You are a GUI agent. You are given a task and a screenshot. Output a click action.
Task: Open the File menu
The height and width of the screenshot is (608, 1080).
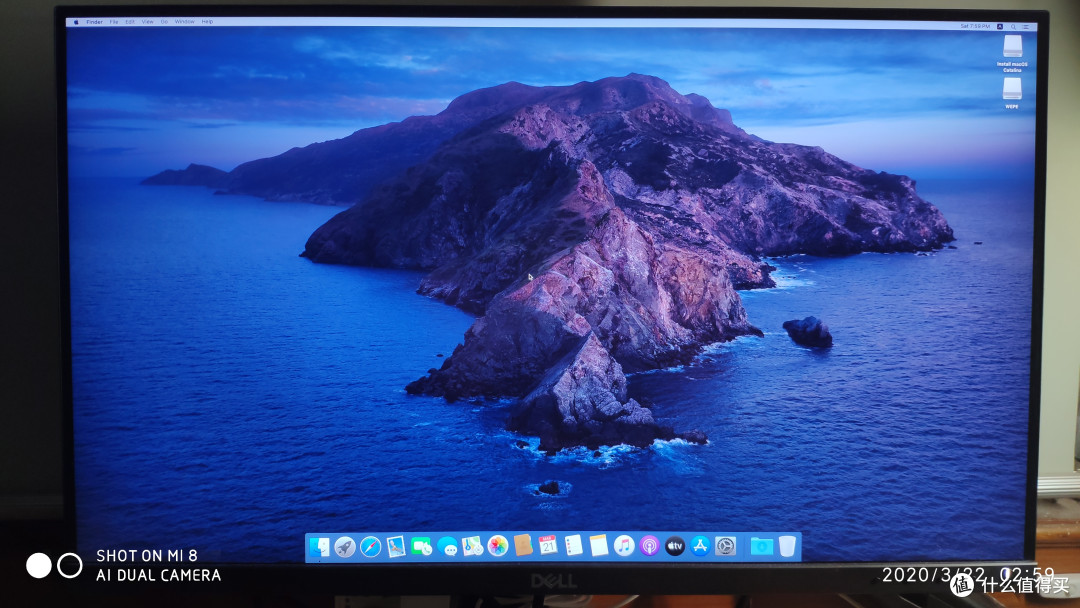coord(114,22)
